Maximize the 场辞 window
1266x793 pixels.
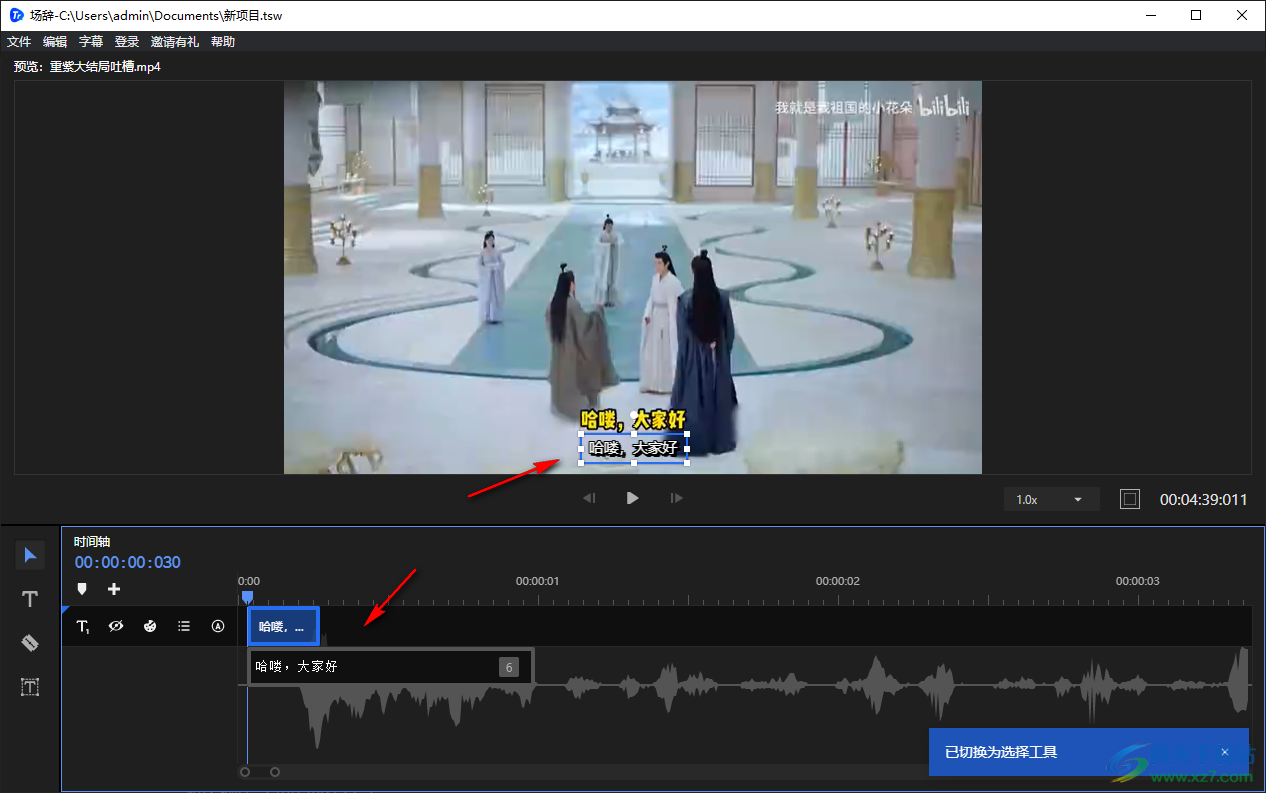click(x=1197, y=15)
